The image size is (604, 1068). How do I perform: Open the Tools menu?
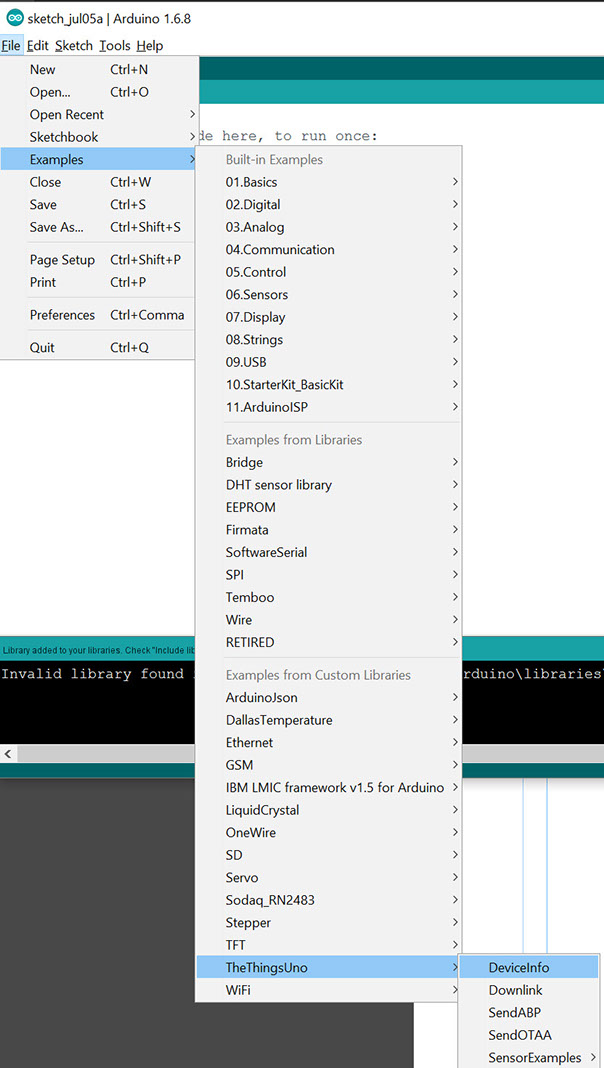tap(114, 46)
